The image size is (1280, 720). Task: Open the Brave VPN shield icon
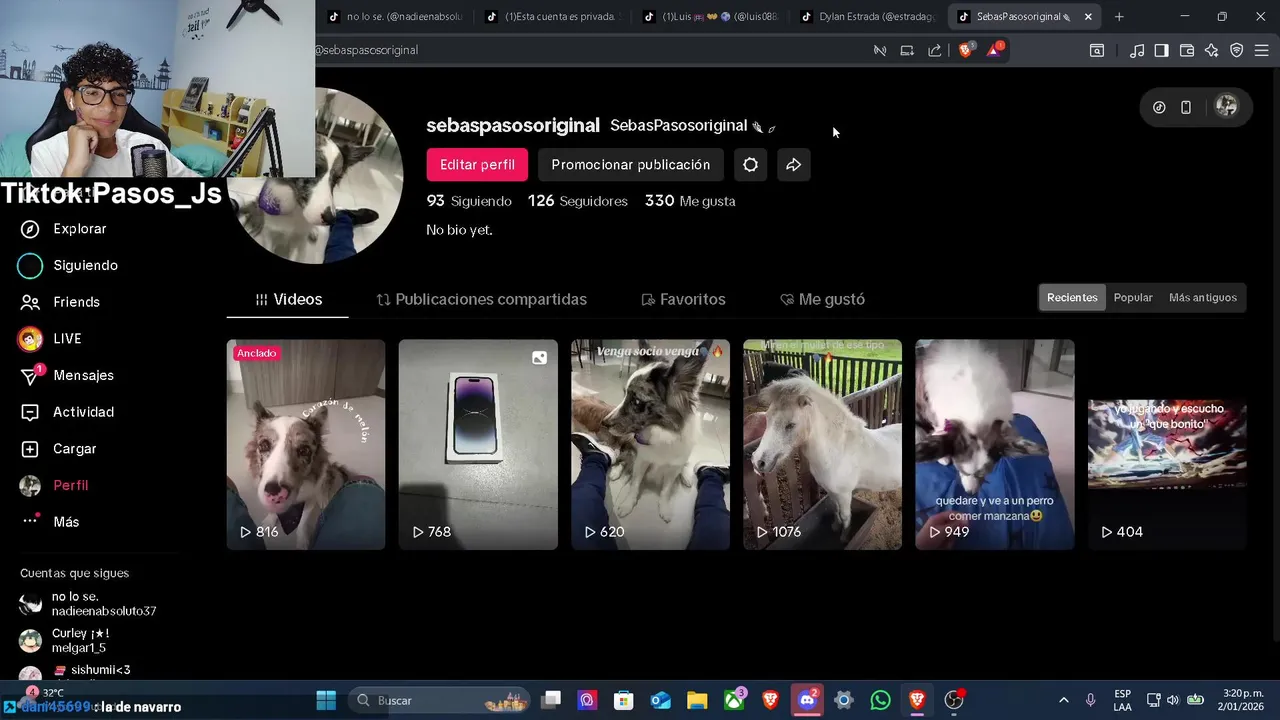(1236, 50)
